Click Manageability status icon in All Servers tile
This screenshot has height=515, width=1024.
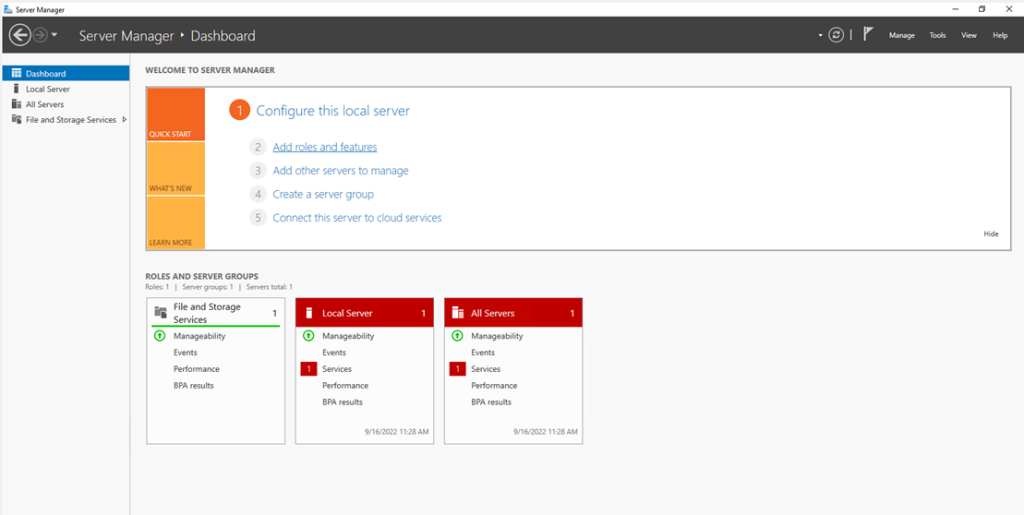tap(458, 336)
